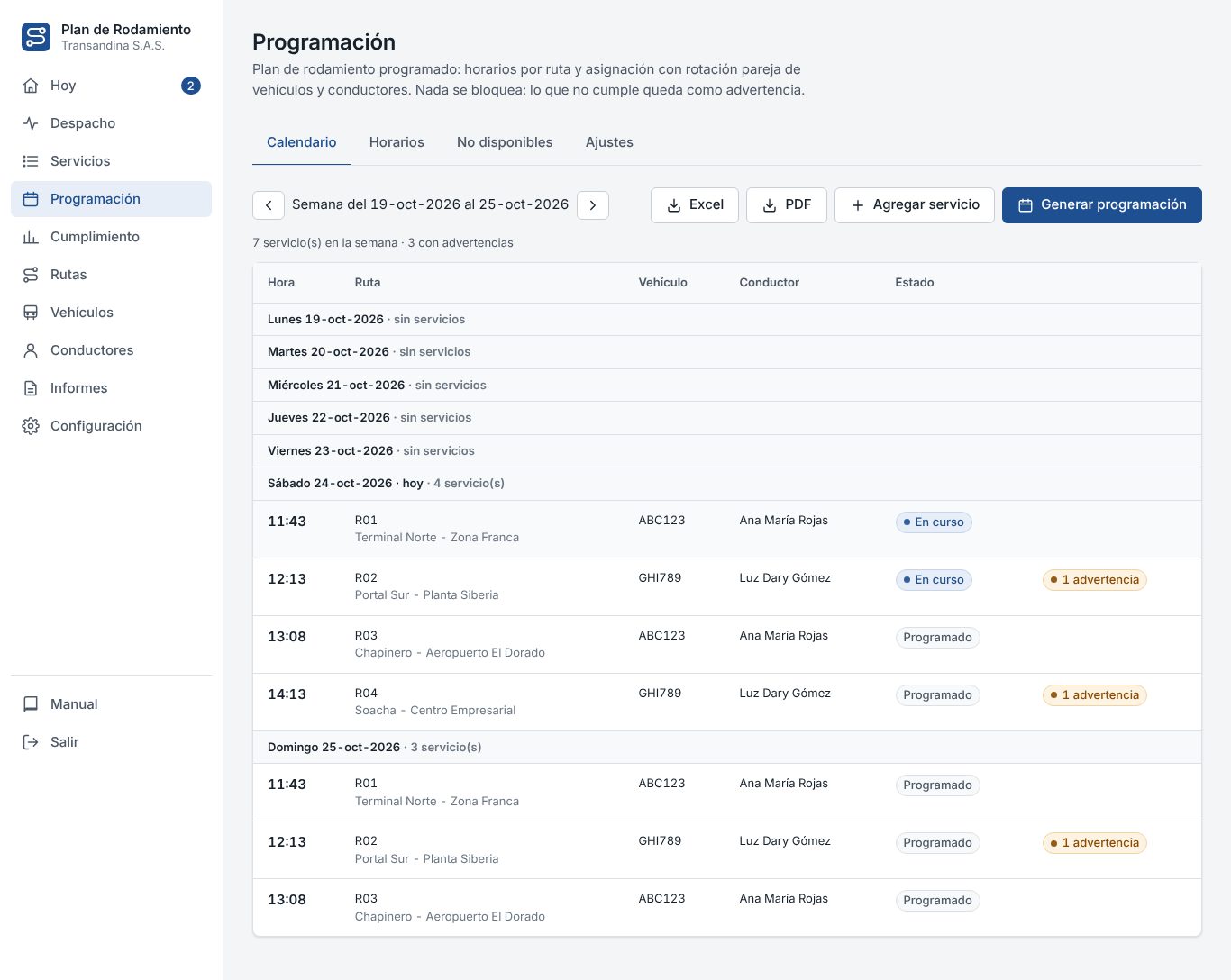
Task: Click the week range label Semana del 19-oct-2026
Action: pyautogui.click(x=431, y=204)
